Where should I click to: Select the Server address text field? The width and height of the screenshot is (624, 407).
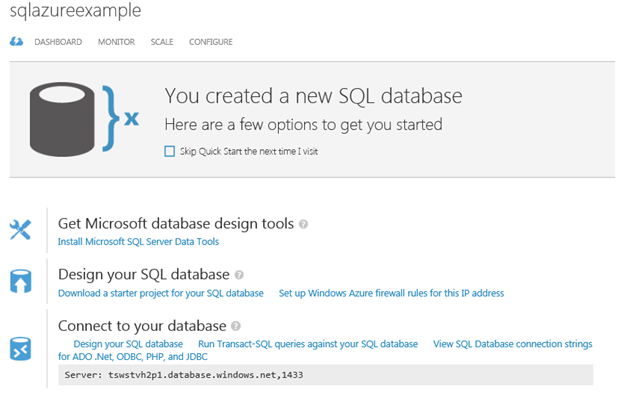pyautogui.click(x=326, y=375)
